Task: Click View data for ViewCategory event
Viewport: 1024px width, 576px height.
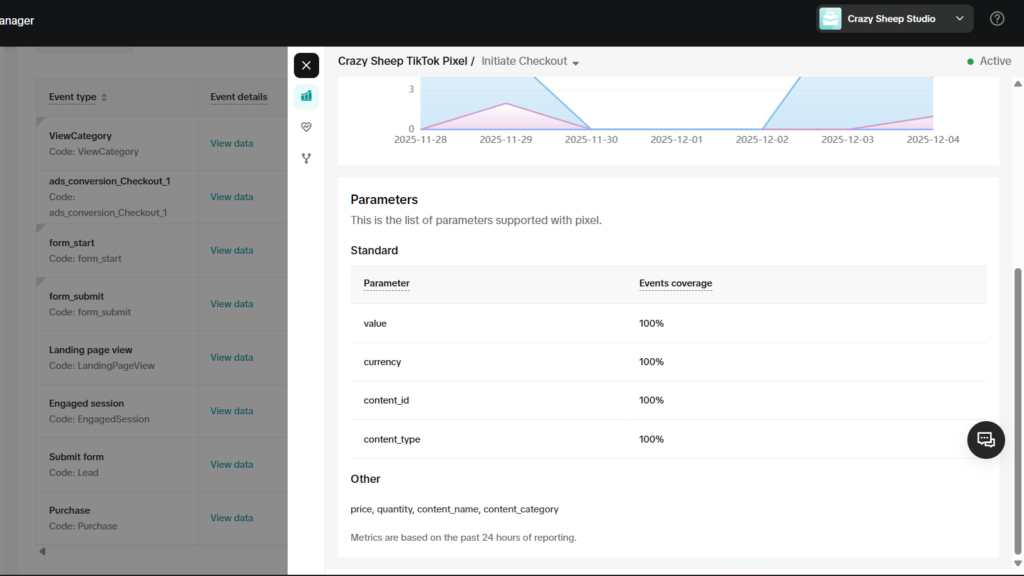Action: click(x=231, y=144)
